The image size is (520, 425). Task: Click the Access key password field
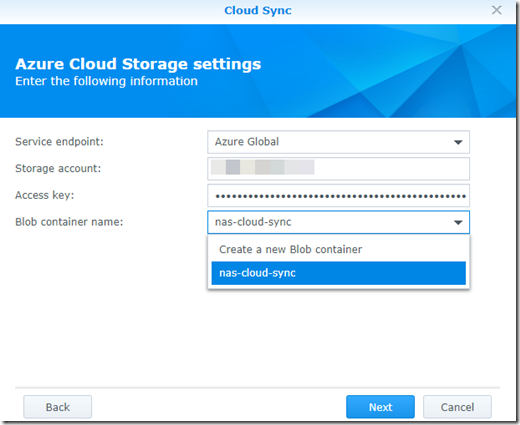point(338,196)
